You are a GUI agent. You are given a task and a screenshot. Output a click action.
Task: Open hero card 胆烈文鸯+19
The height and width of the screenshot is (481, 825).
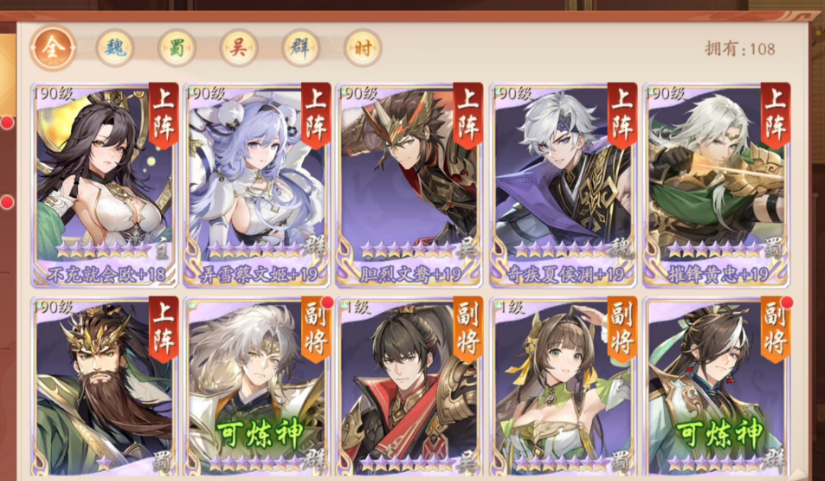coord(409,185)
